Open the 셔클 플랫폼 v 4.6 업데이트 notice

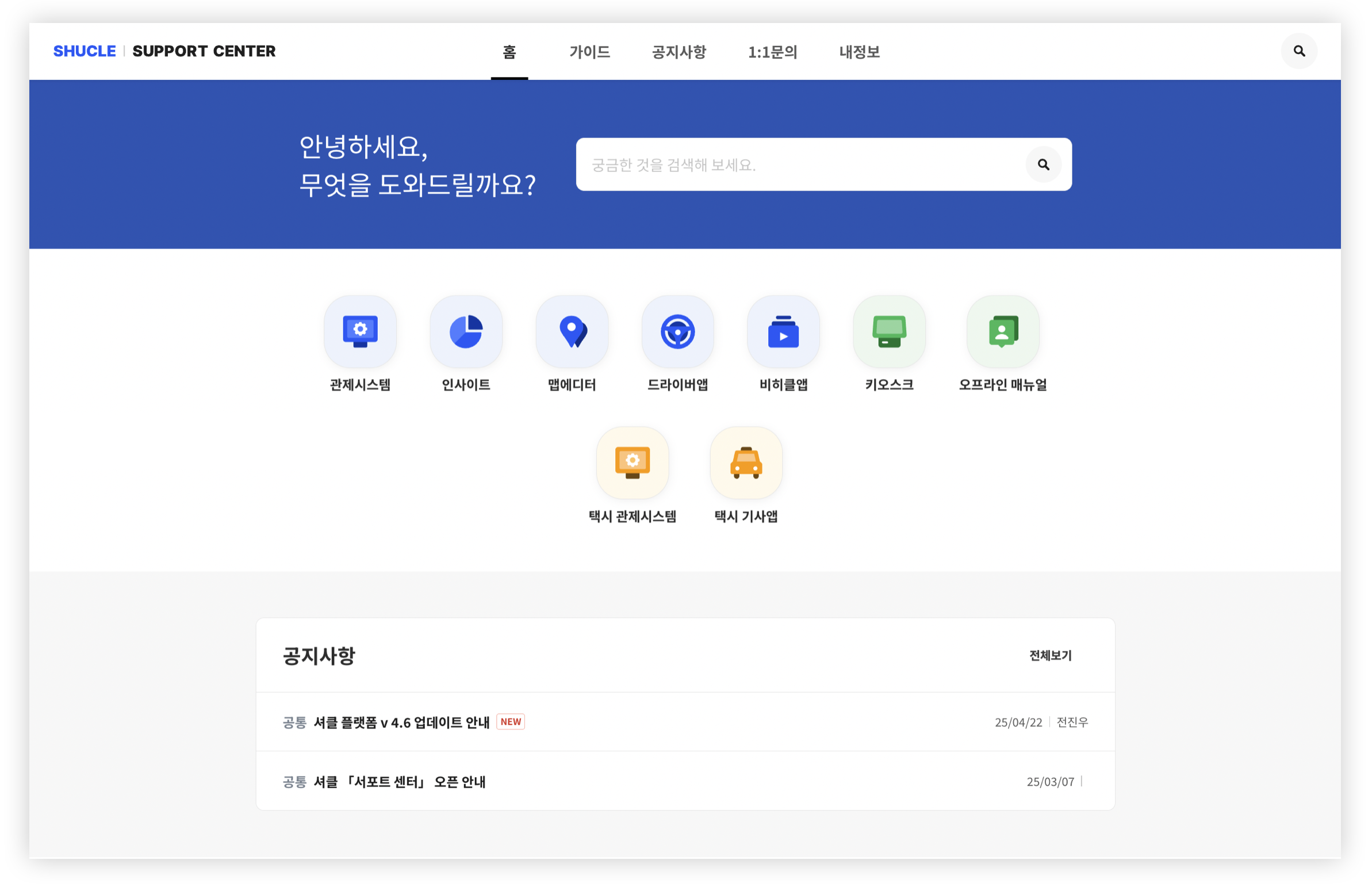[401, 721]
